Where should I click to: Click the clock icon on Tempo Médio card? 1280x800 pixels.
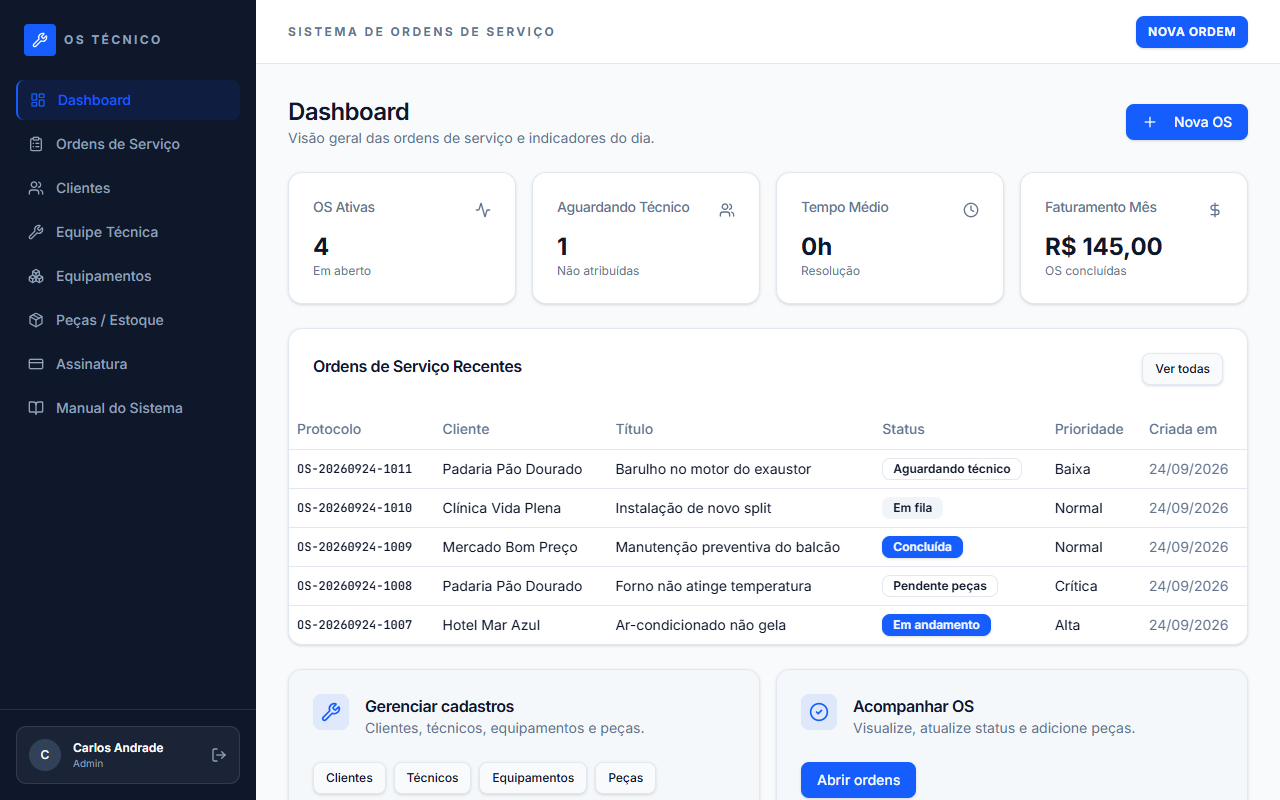(971, 210)
